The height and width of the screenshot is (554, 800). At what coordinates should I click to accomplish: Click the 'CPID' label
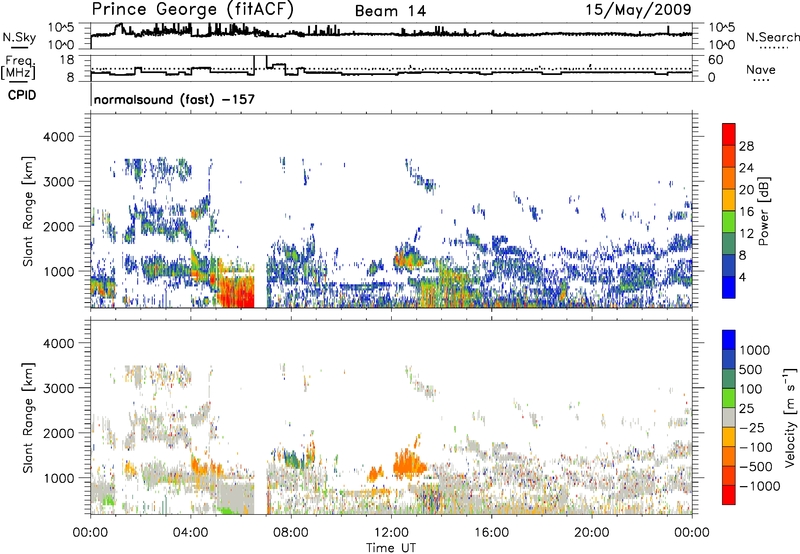coord(22,95)
